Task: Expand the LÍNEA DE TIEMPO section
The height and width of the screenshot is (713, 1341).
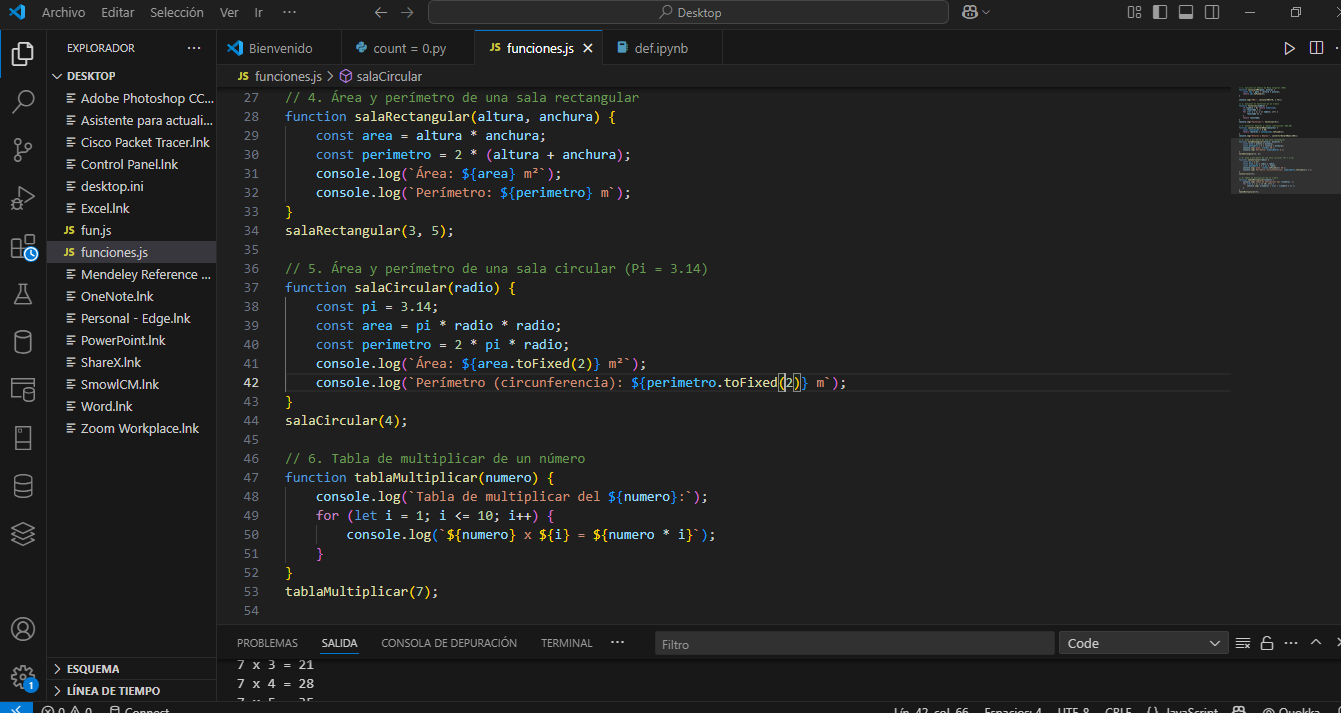Action: [132, 691]
